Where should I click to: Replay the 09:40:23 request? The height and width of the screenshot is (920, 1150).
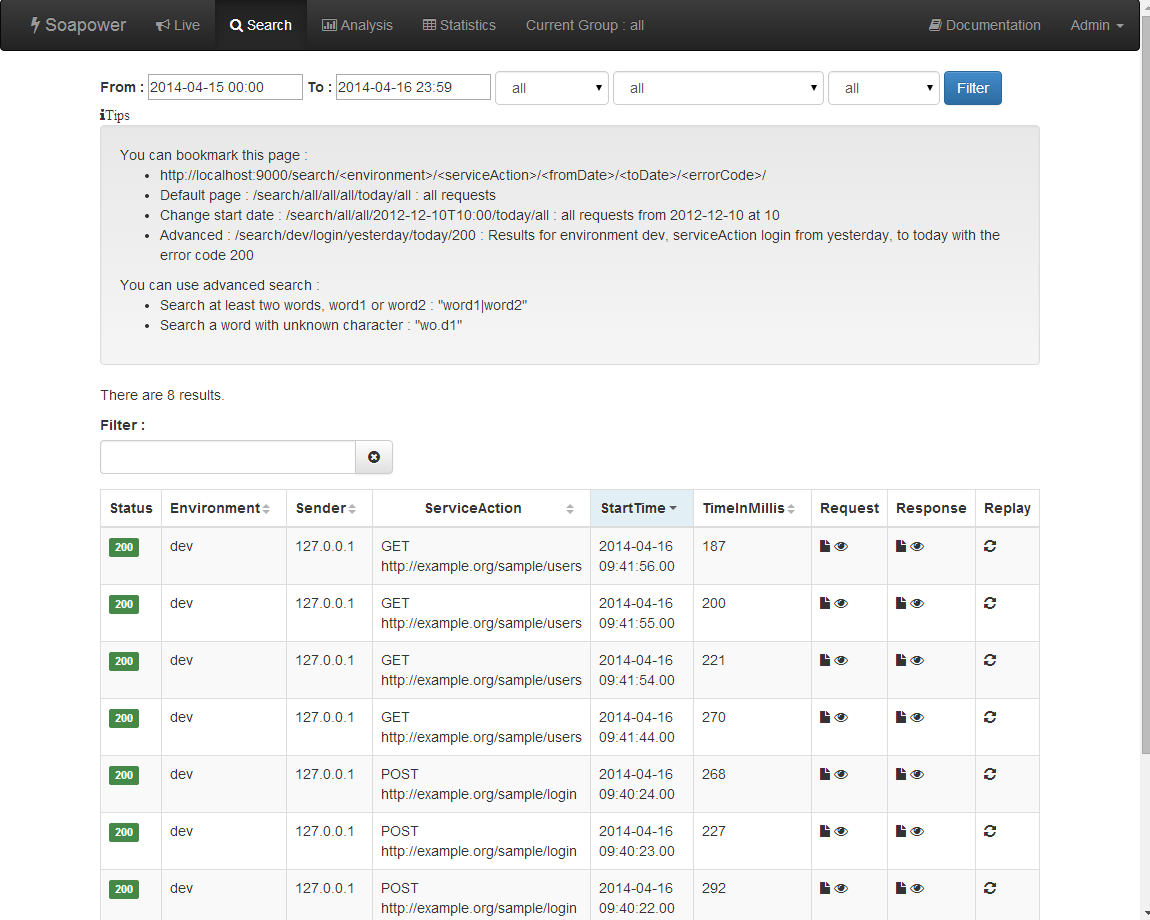coord(990,831)
